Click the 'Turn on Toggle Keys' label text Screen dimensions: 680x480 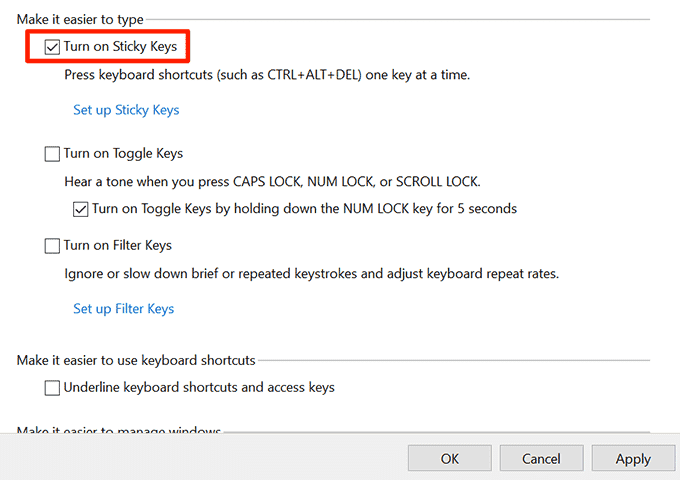pos(123,154)
